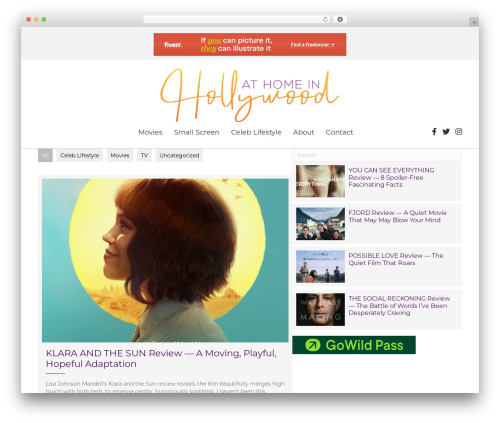This screenshot has height=423, width=500.
Task: Click the GoWild Pass arrow logo
Action: point(313,345)
